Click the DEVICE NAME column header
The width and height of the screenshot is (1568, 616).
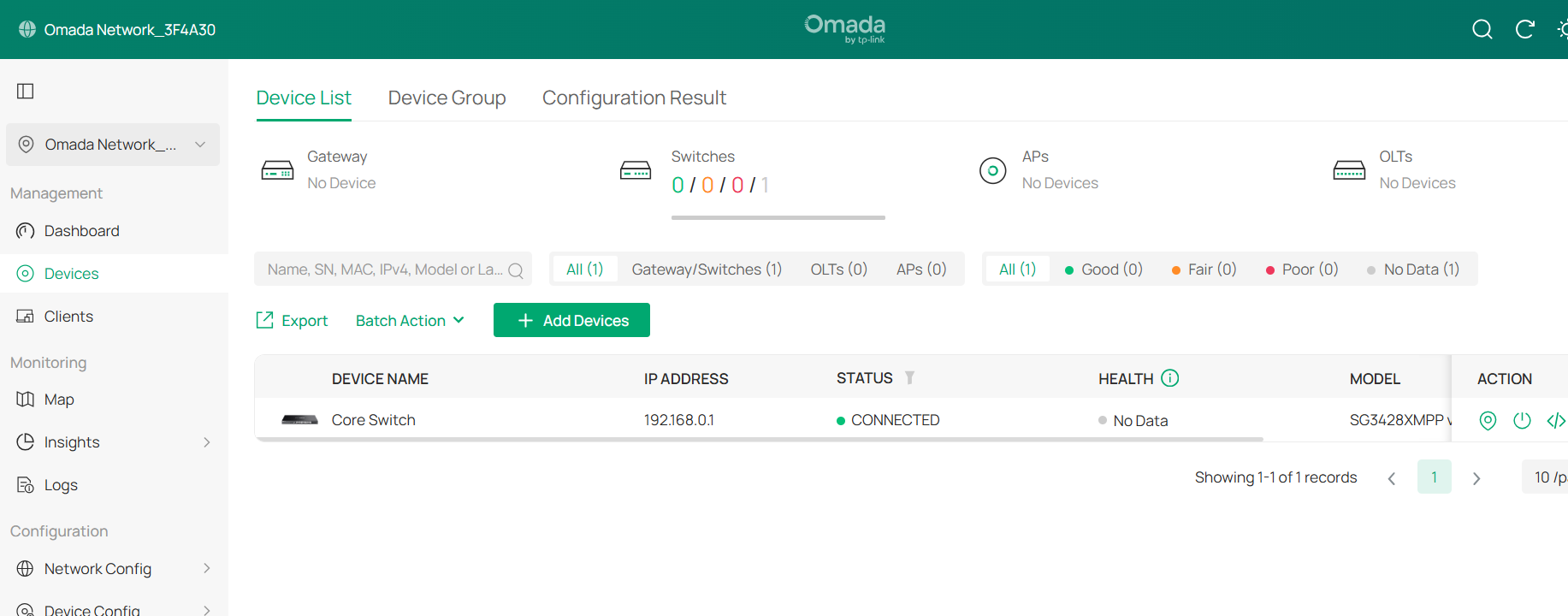point(380,379)
